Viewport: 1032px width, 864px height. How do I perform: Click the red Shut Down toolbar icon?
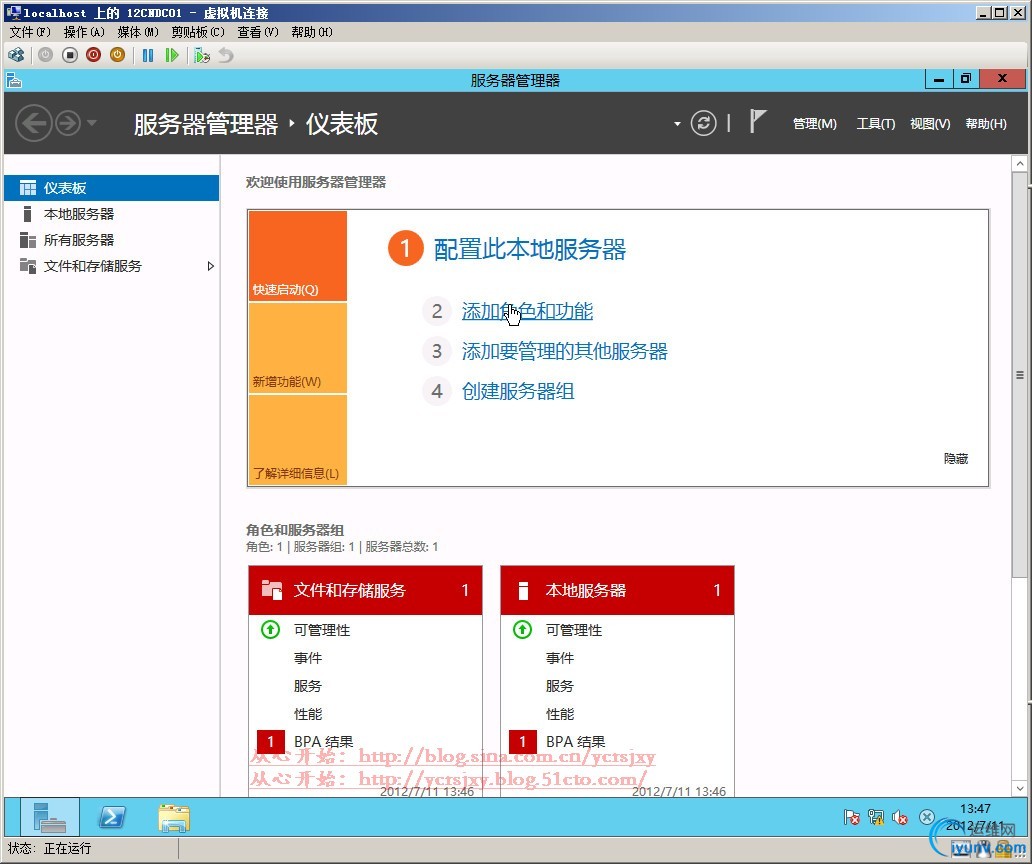pyautogui.click(x=93, y=55)
